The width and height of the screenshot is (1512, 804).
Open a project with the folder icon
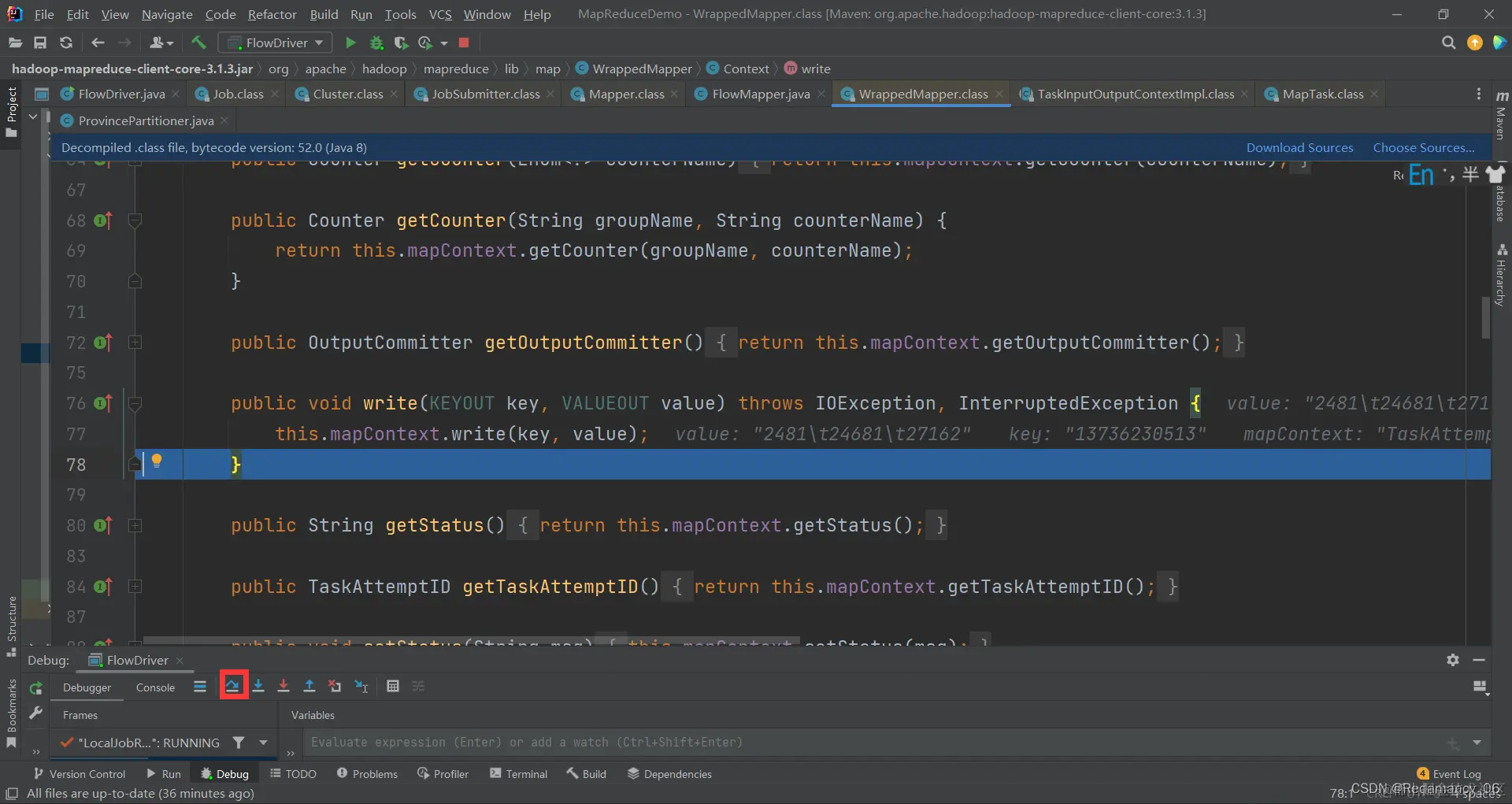(x=15, y=43)
